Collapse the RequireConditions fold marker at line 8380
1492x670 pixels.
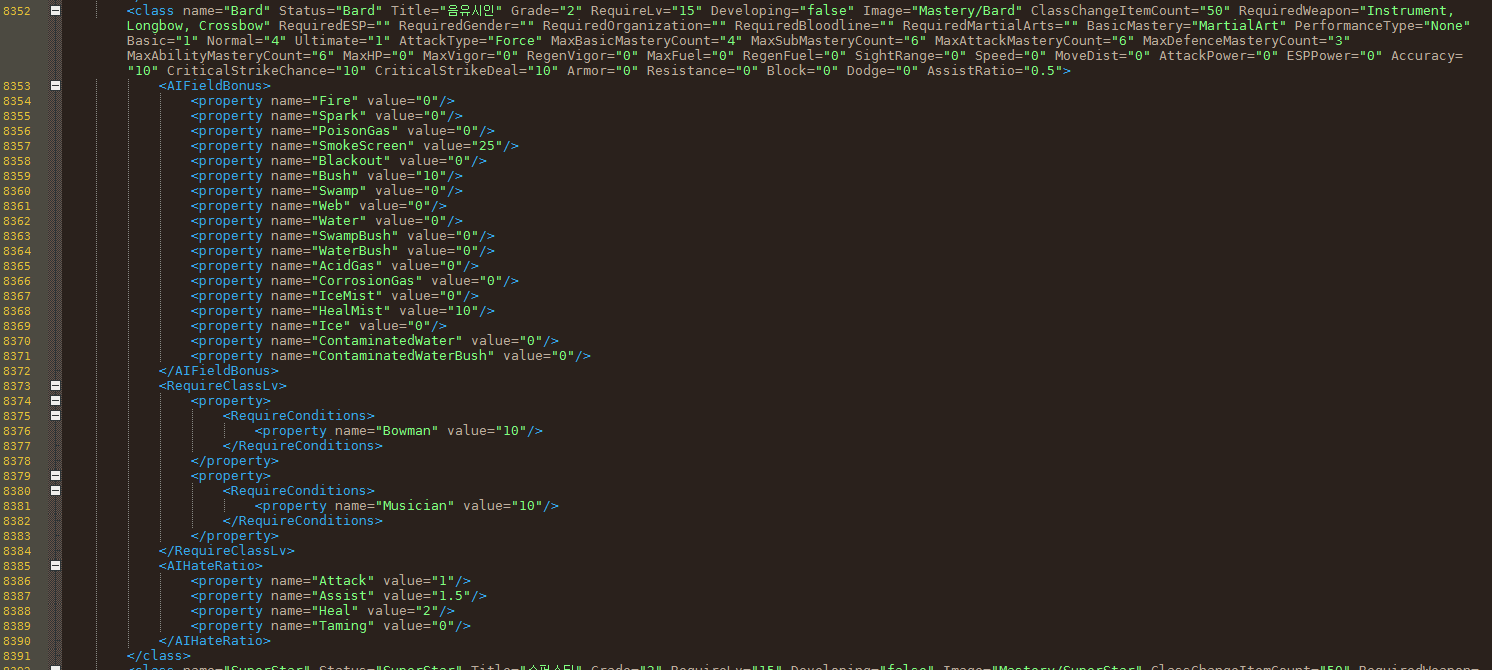[x=55, y=490]
